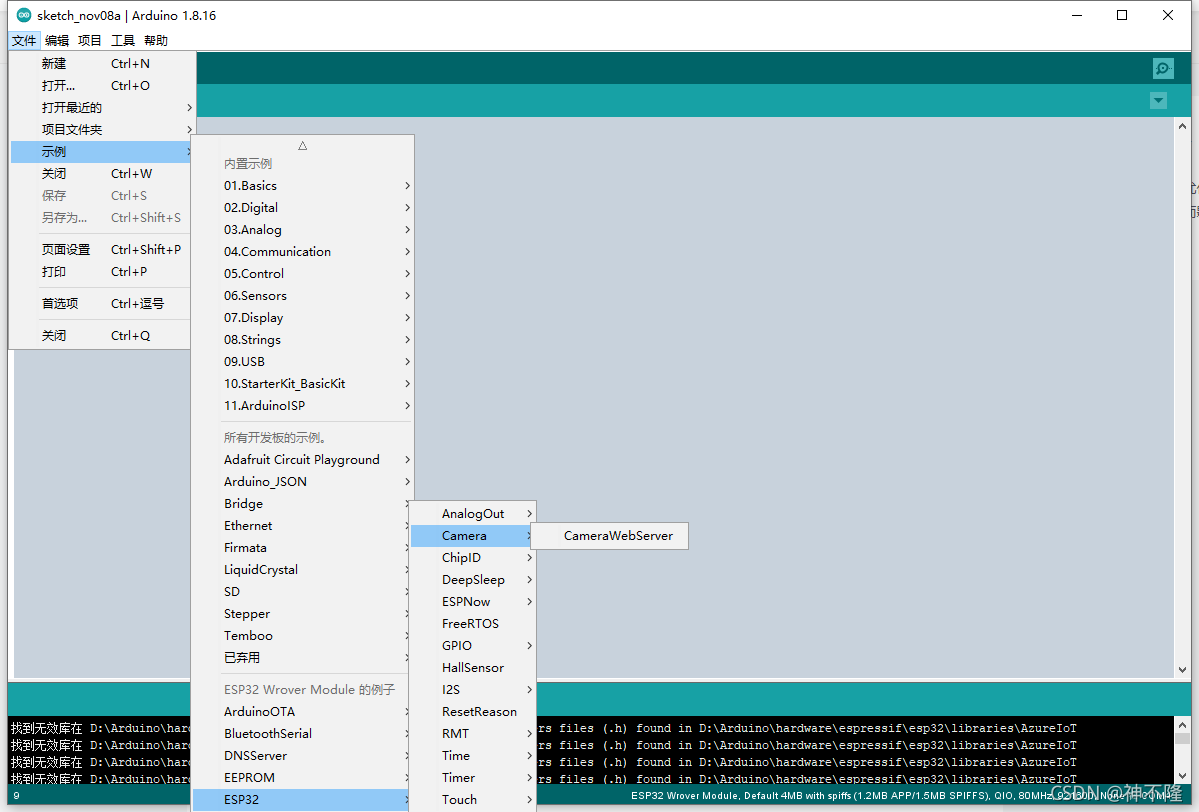Choose 打印 in file menu
Screen dimensions: 1199x812
[102, 271]
